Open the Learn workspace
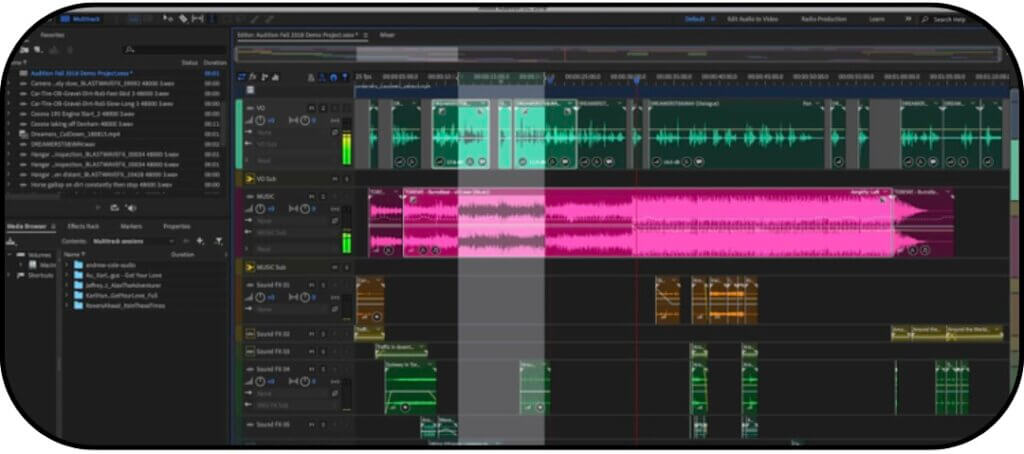The image size is (1024, 454). [x=876, y=19]
